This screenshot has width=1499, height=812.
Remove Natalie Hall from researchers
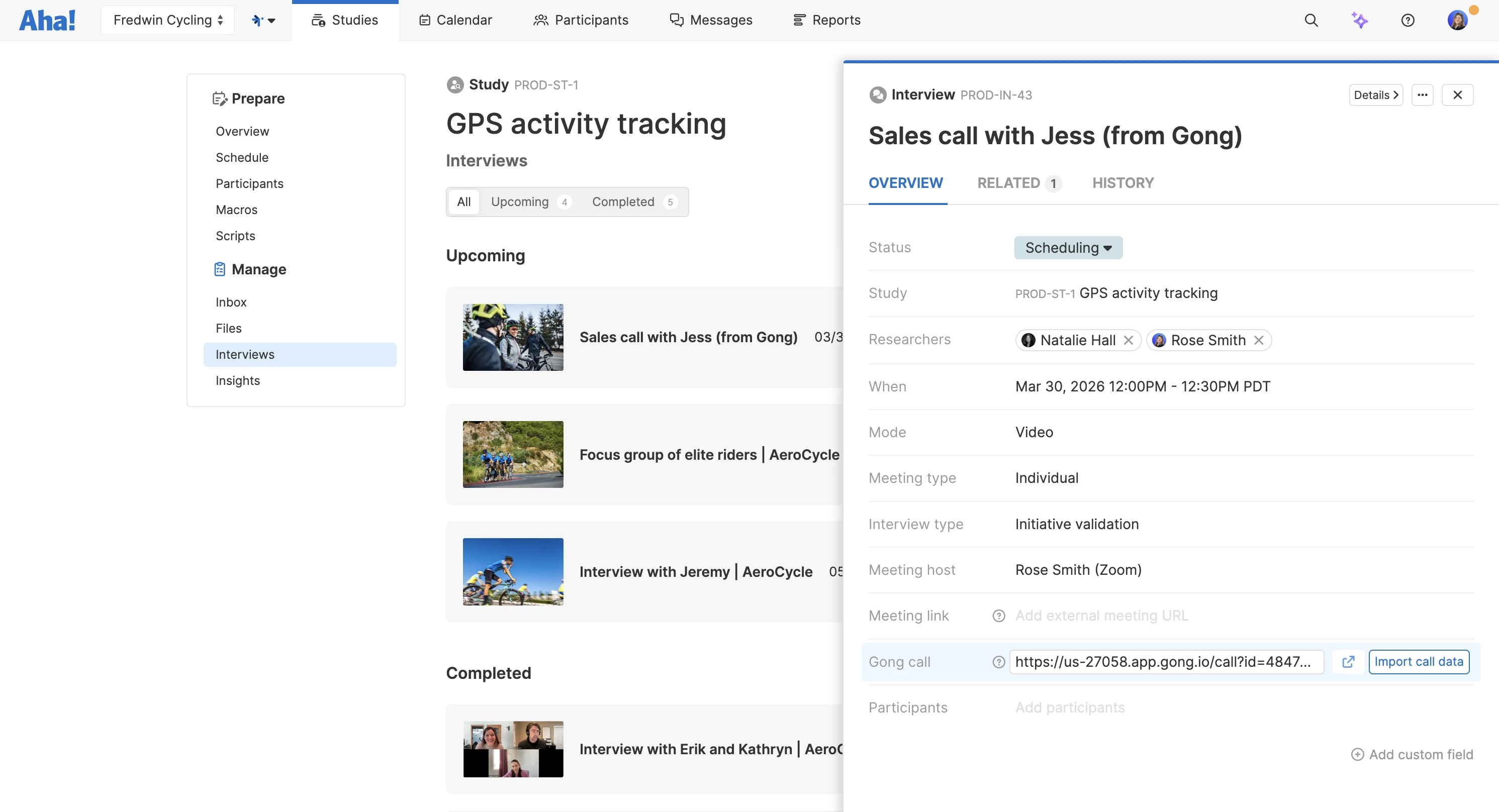[1129, 340]
